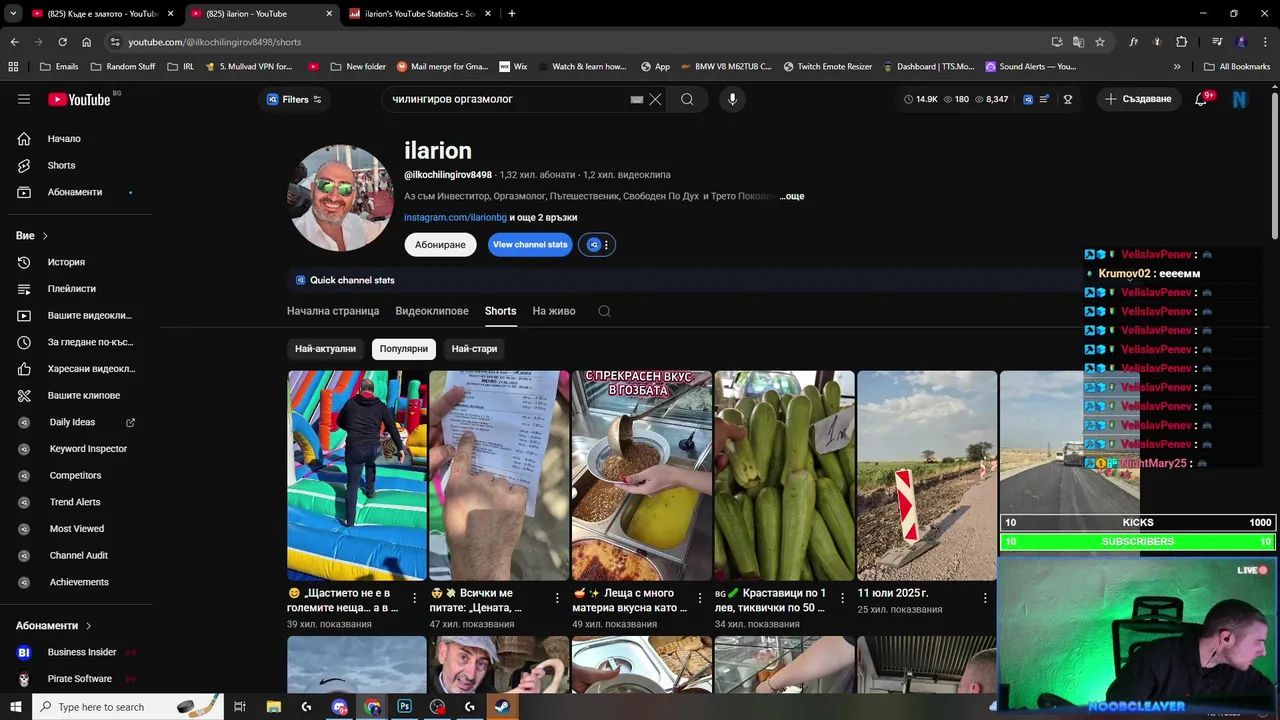Bookmark this page with star icon
The image size is (1280, 720).
coord(1100,42)
